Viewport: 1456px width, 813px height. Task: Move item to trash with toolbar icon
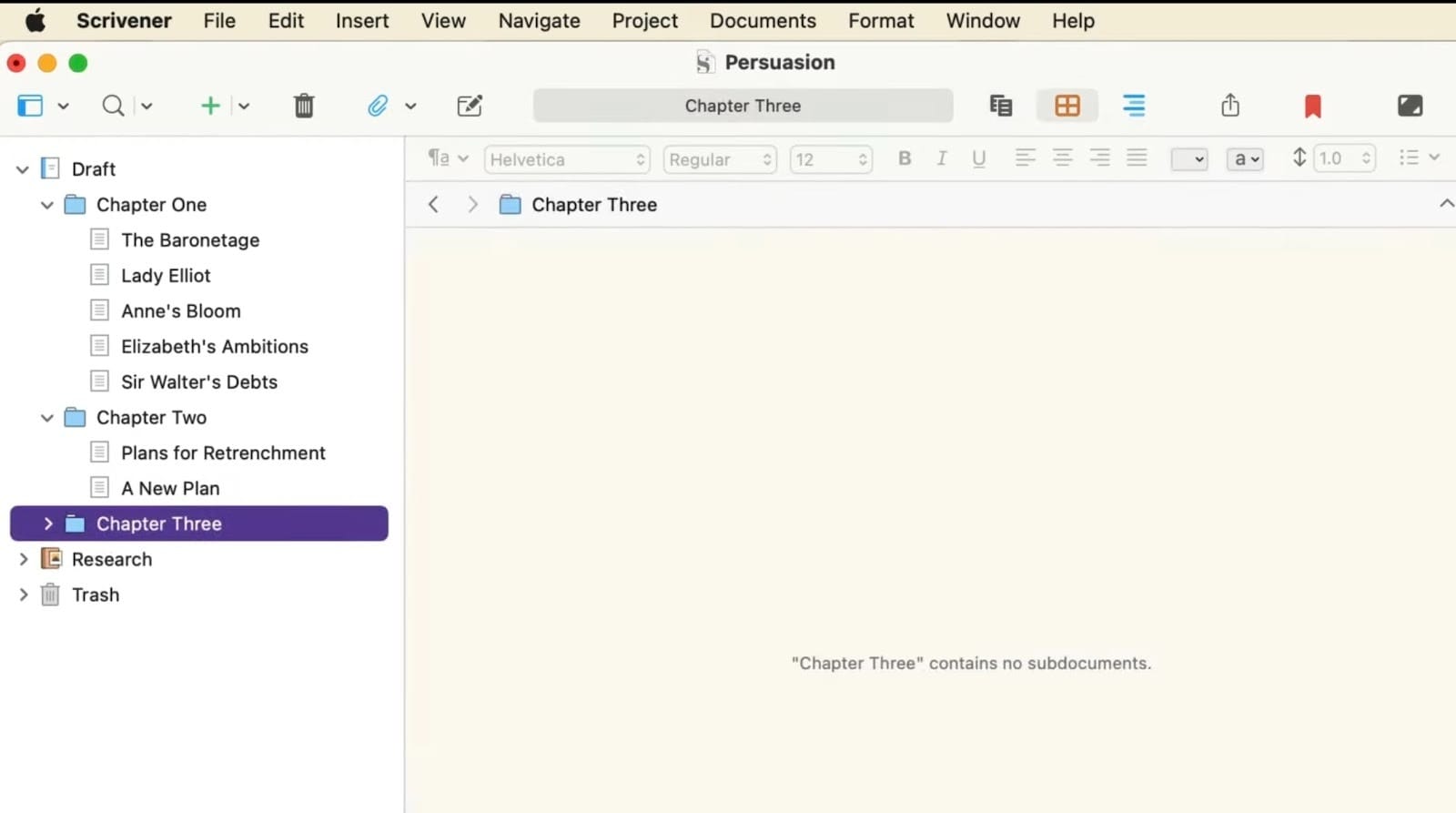pyautogui.click(x=304, y=106)
